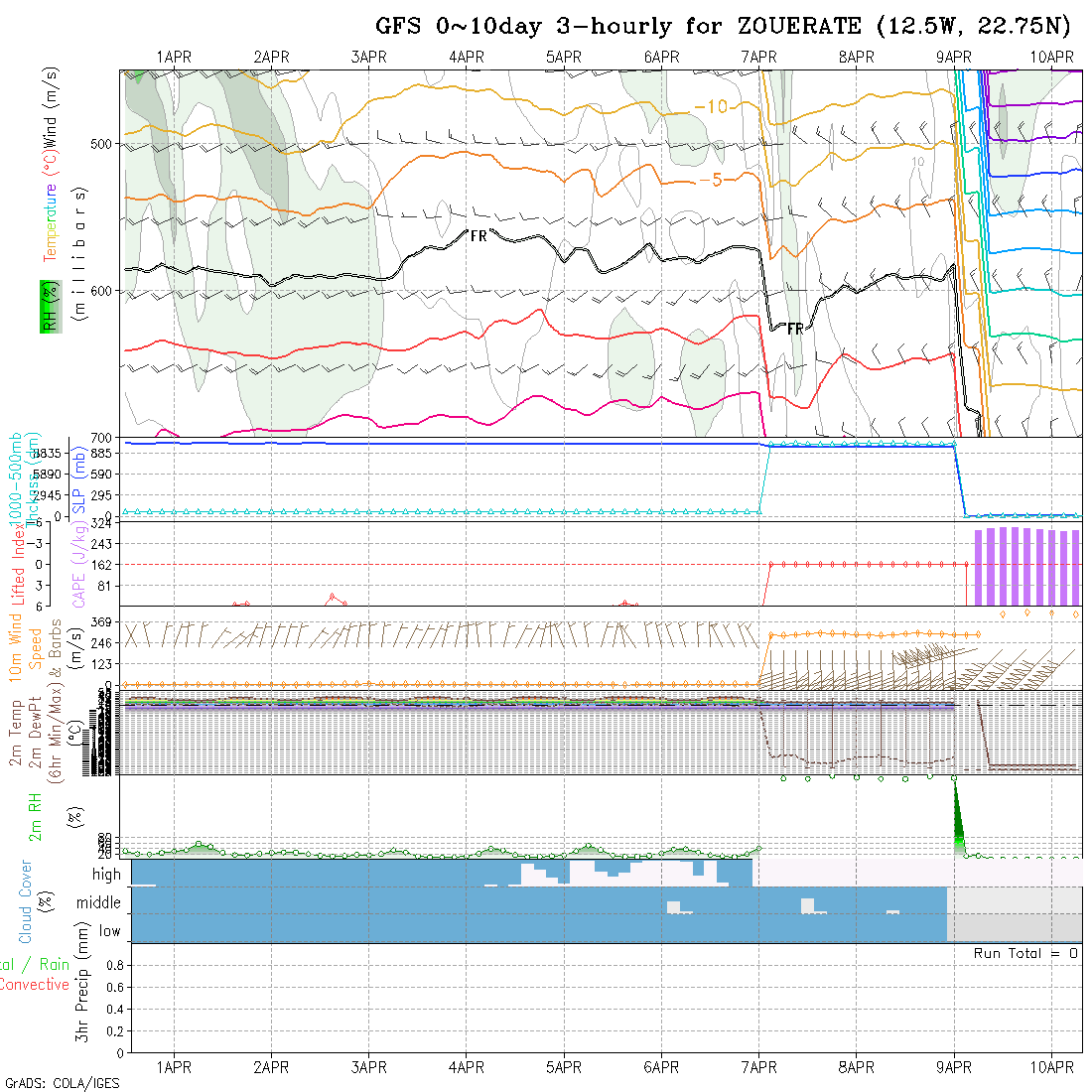Click the 8APR label on the bottom axis
The image size is (1092, 1092).
856,1067
